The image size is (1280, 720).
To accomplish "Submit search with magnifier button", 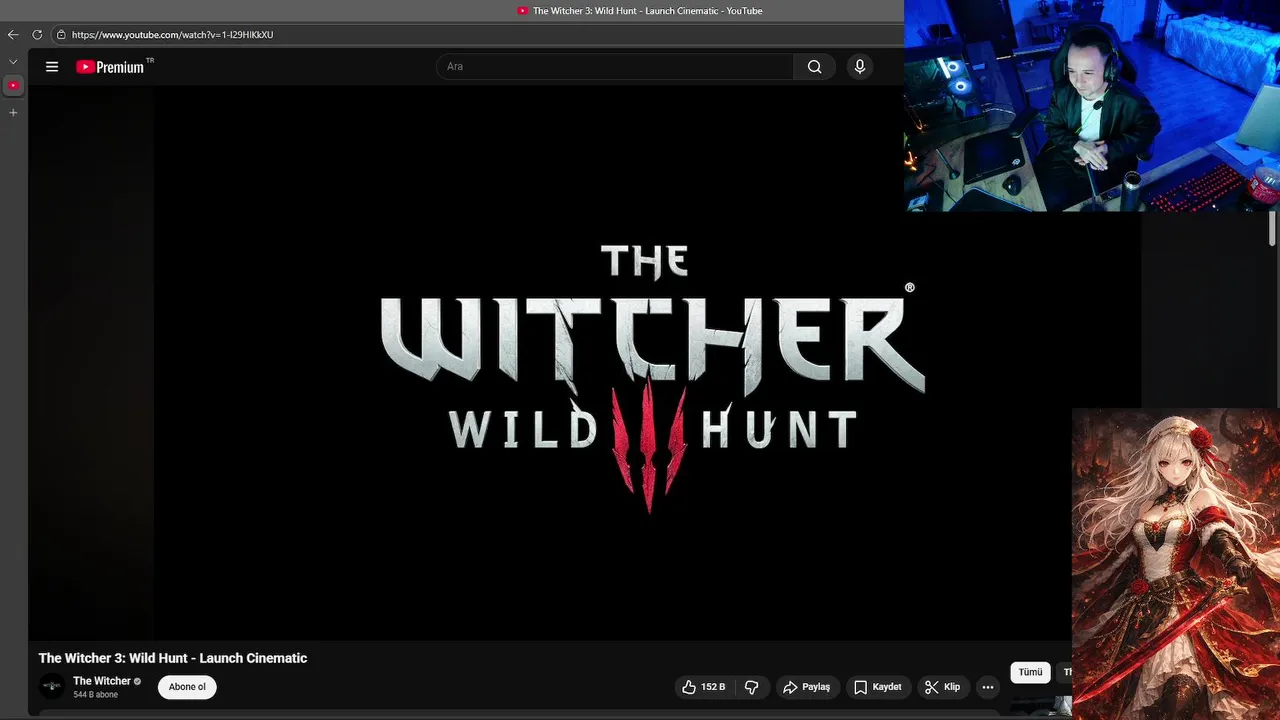I will click(815, 67).
